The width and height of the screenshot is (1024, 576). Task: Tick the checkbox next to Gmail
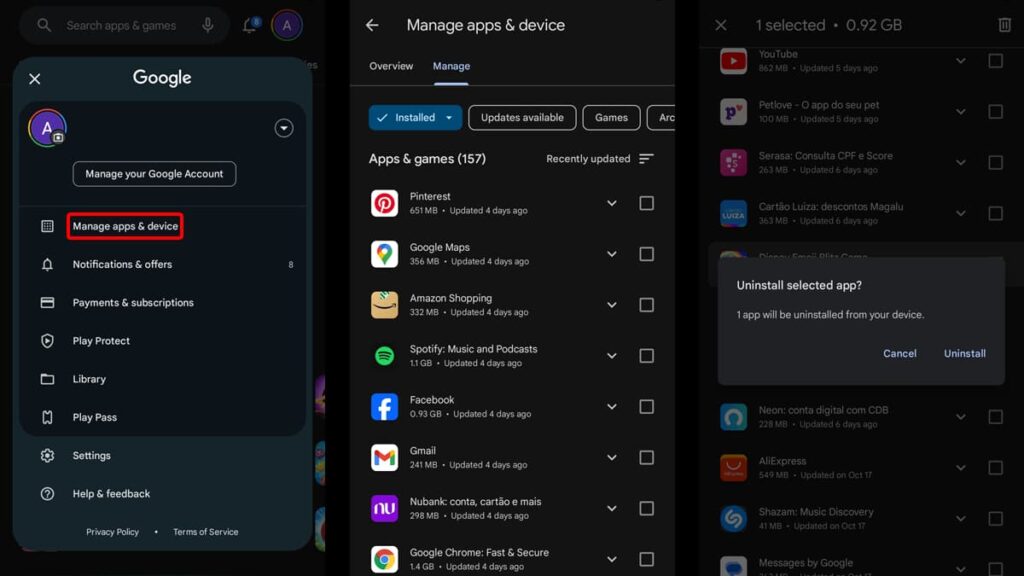pos(646,457)
